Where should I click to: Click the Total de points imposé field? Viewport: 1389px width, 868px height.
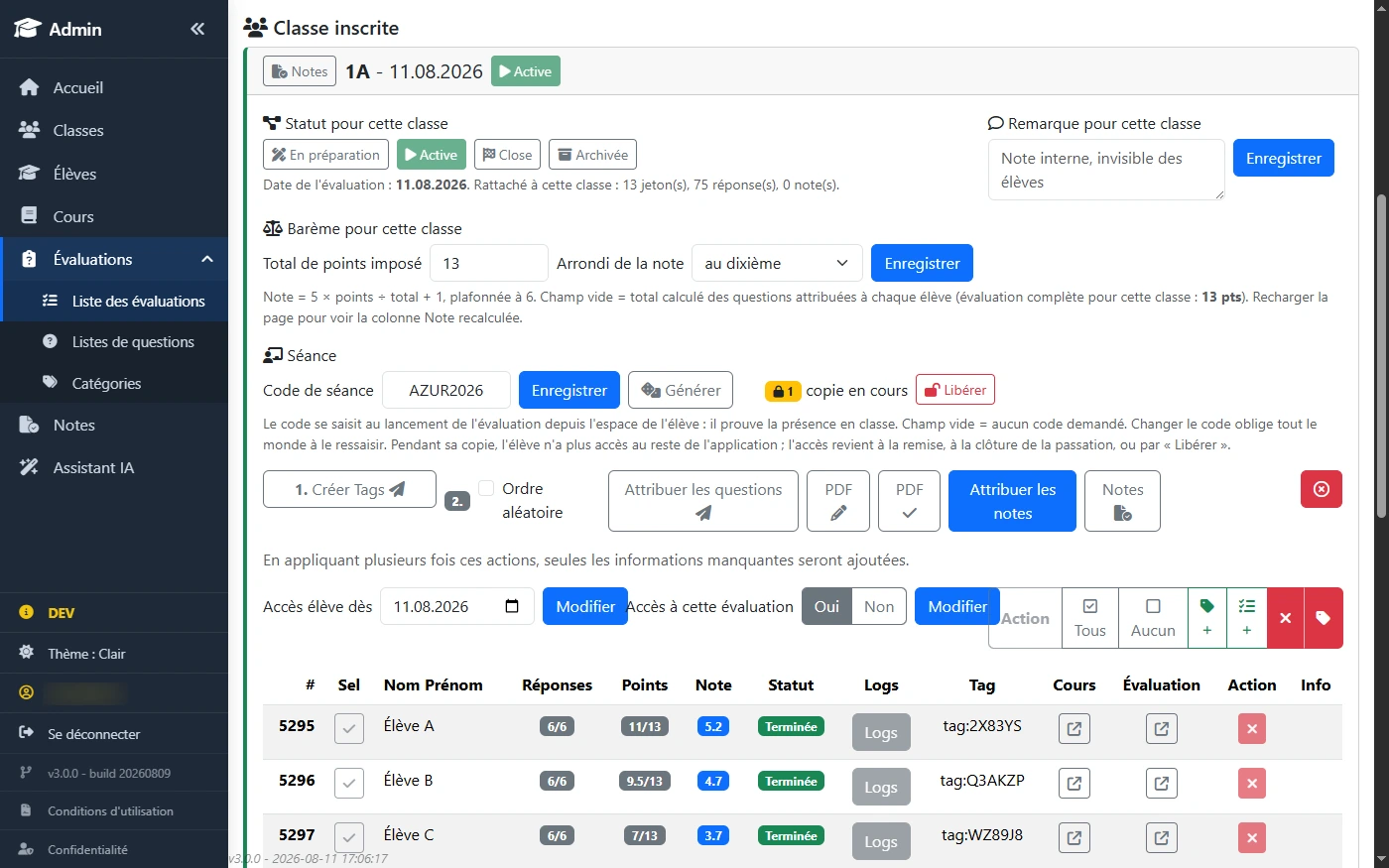coord(489,263)
